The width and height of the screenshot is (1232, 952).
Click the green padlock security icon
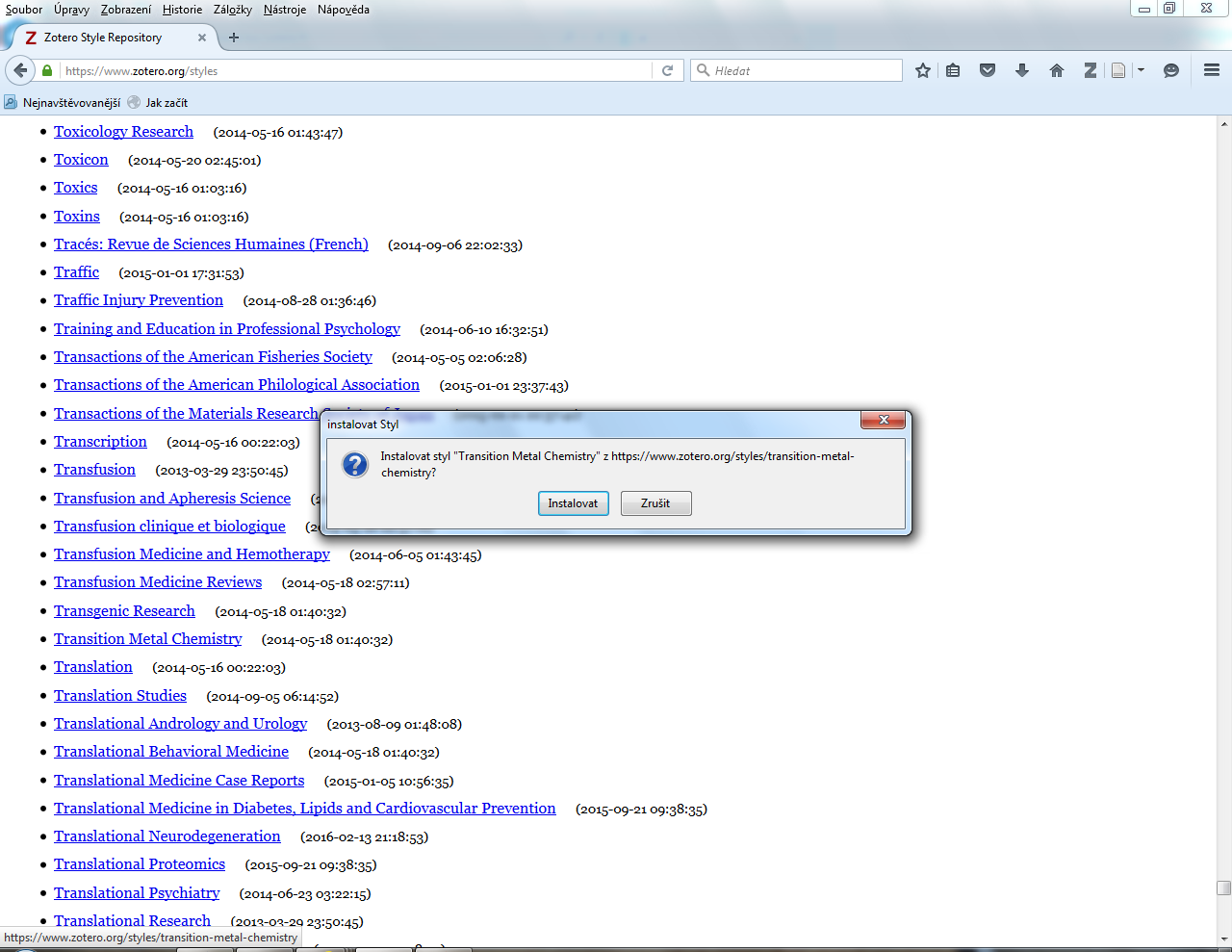(x=47, y=71)
